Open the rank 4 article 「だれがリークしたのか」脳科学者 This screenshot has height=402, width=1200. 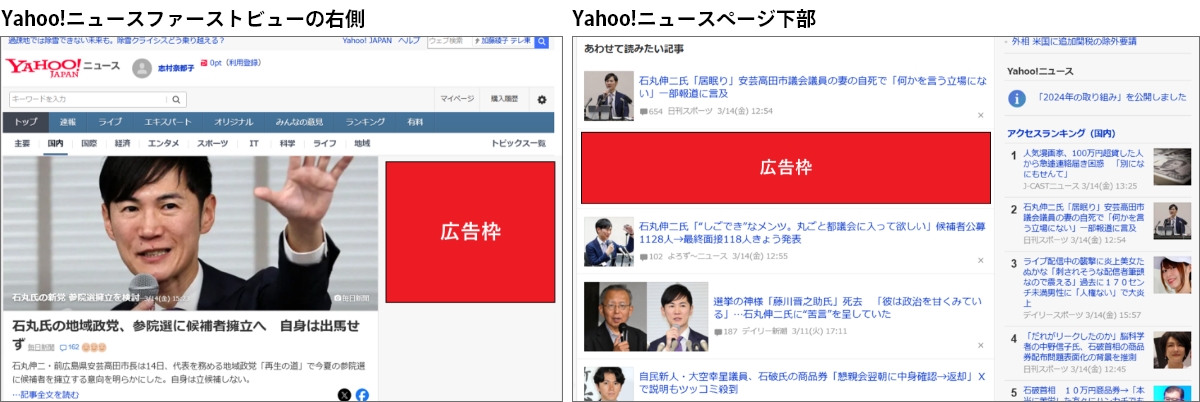(1085, 347)
